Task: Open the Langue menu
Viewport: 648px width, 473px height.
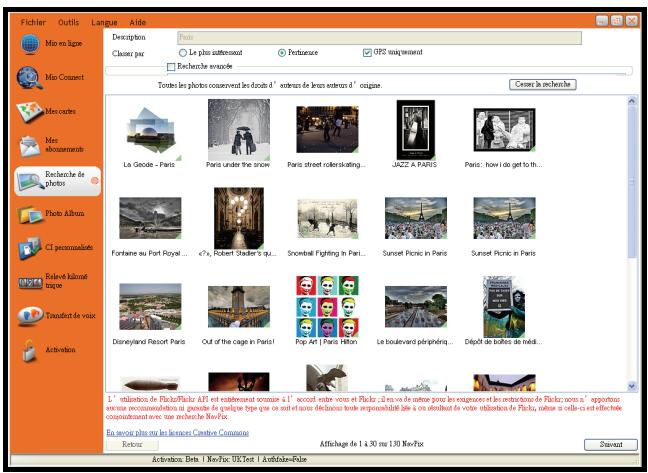Action: click(104, 22)
